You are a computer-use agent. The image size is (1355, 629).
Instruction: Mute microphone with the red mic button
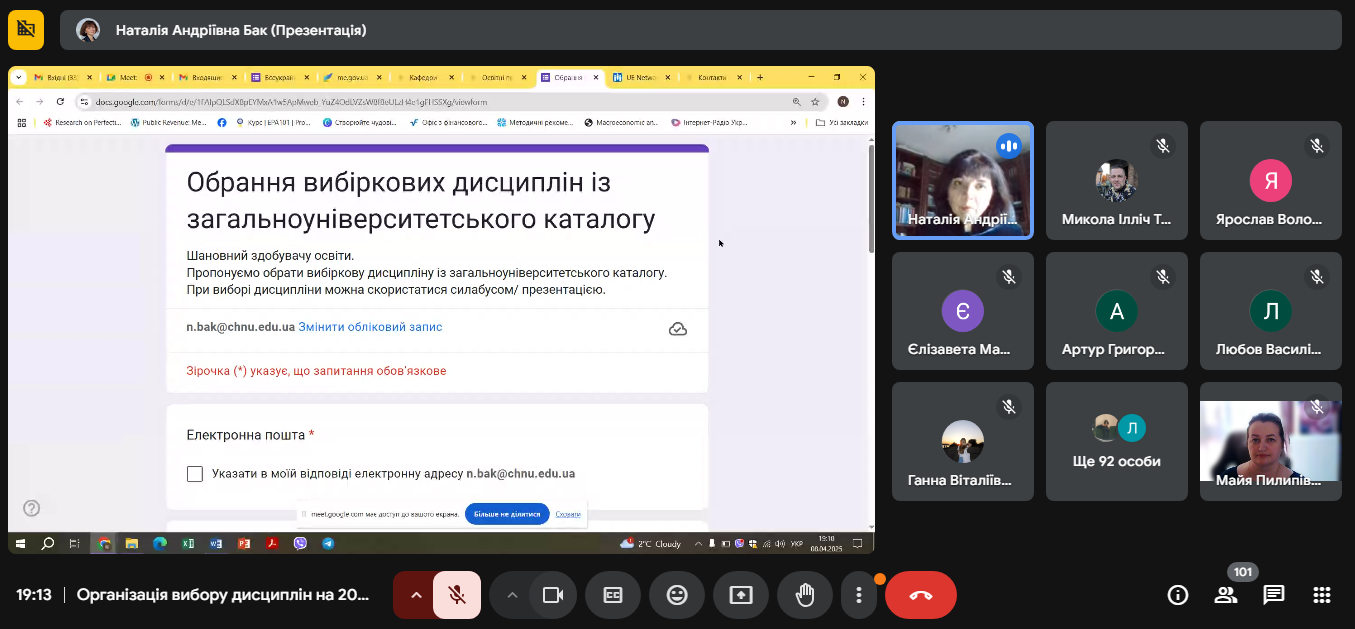tap(457, 595)
